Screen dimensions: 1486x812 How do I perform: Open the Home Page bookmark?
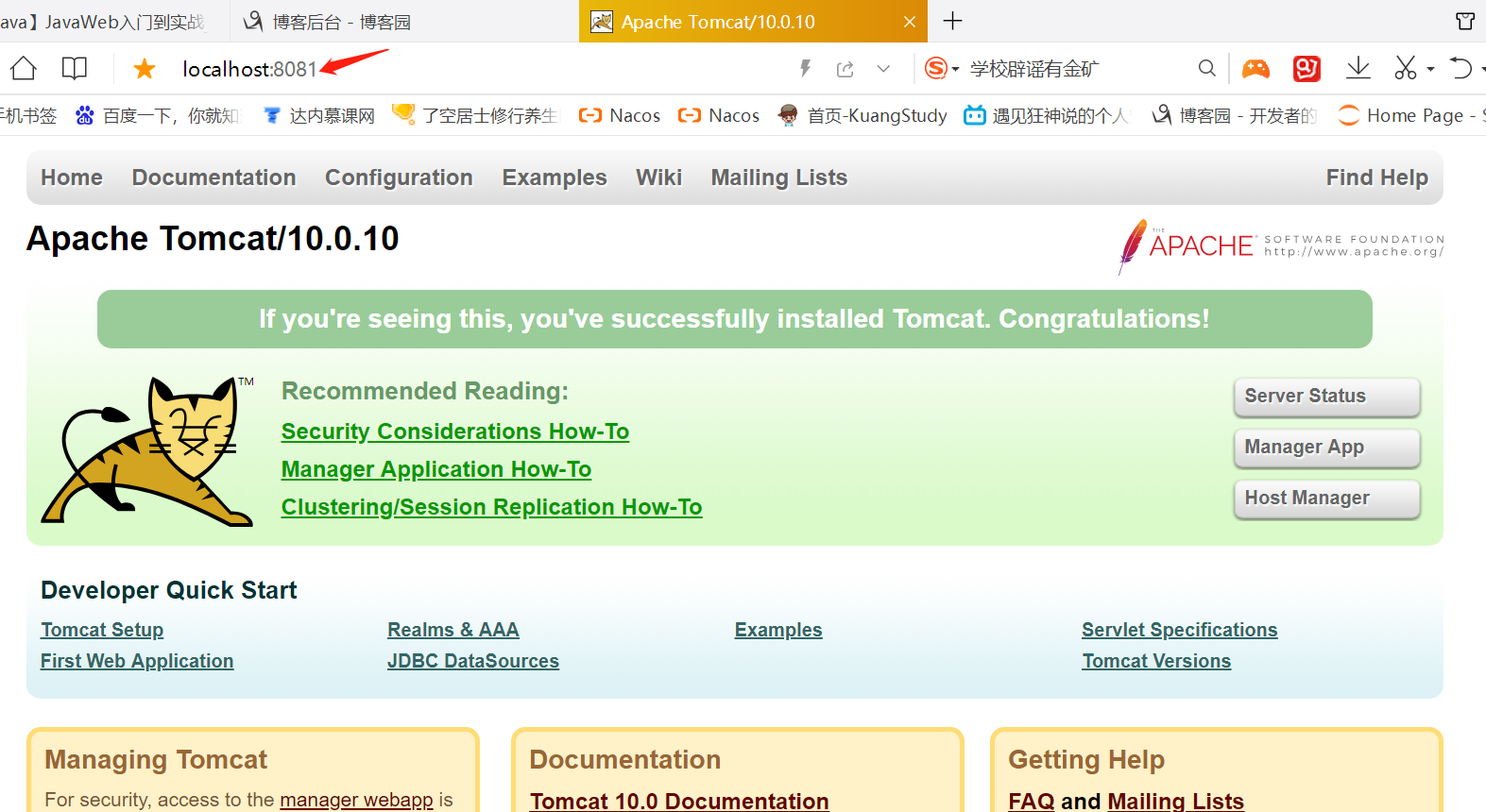(1411, 115)
